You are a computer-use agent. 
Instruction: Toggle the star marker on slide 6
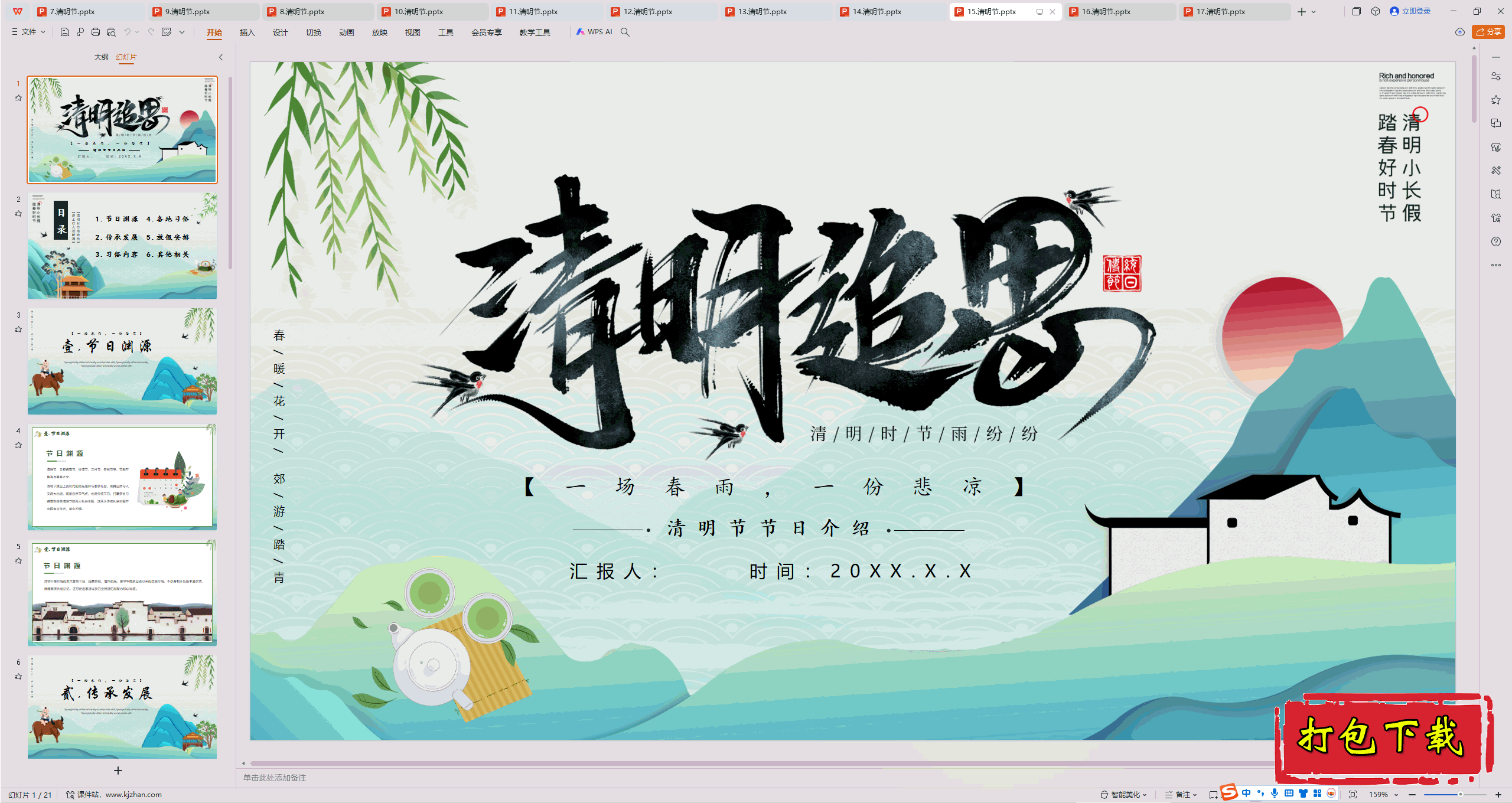click(x=18, y=677)
